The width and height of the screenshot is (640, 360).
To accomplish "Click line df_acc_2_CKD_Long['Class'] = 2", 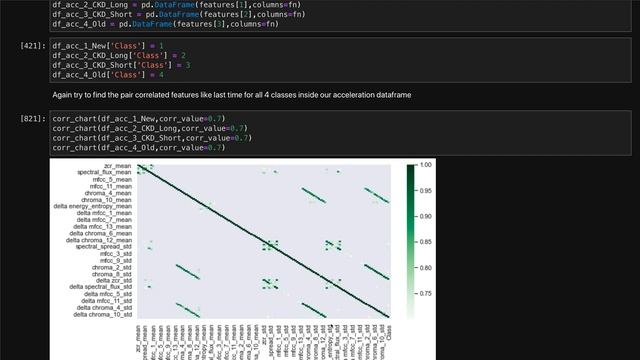I will pos(119,56).
